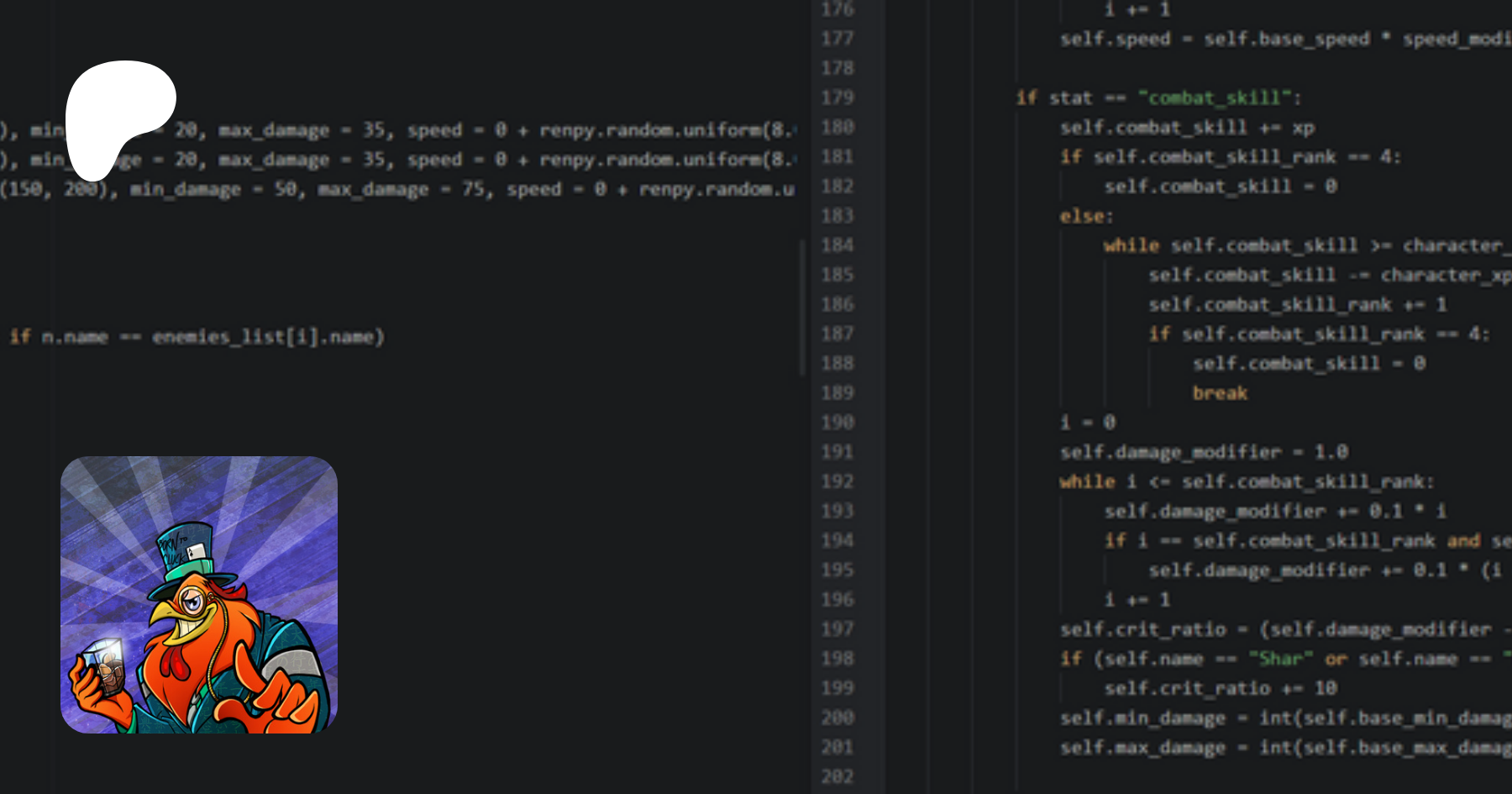
Task: Click line number 202 in the gutter
Action: (837, 776)
